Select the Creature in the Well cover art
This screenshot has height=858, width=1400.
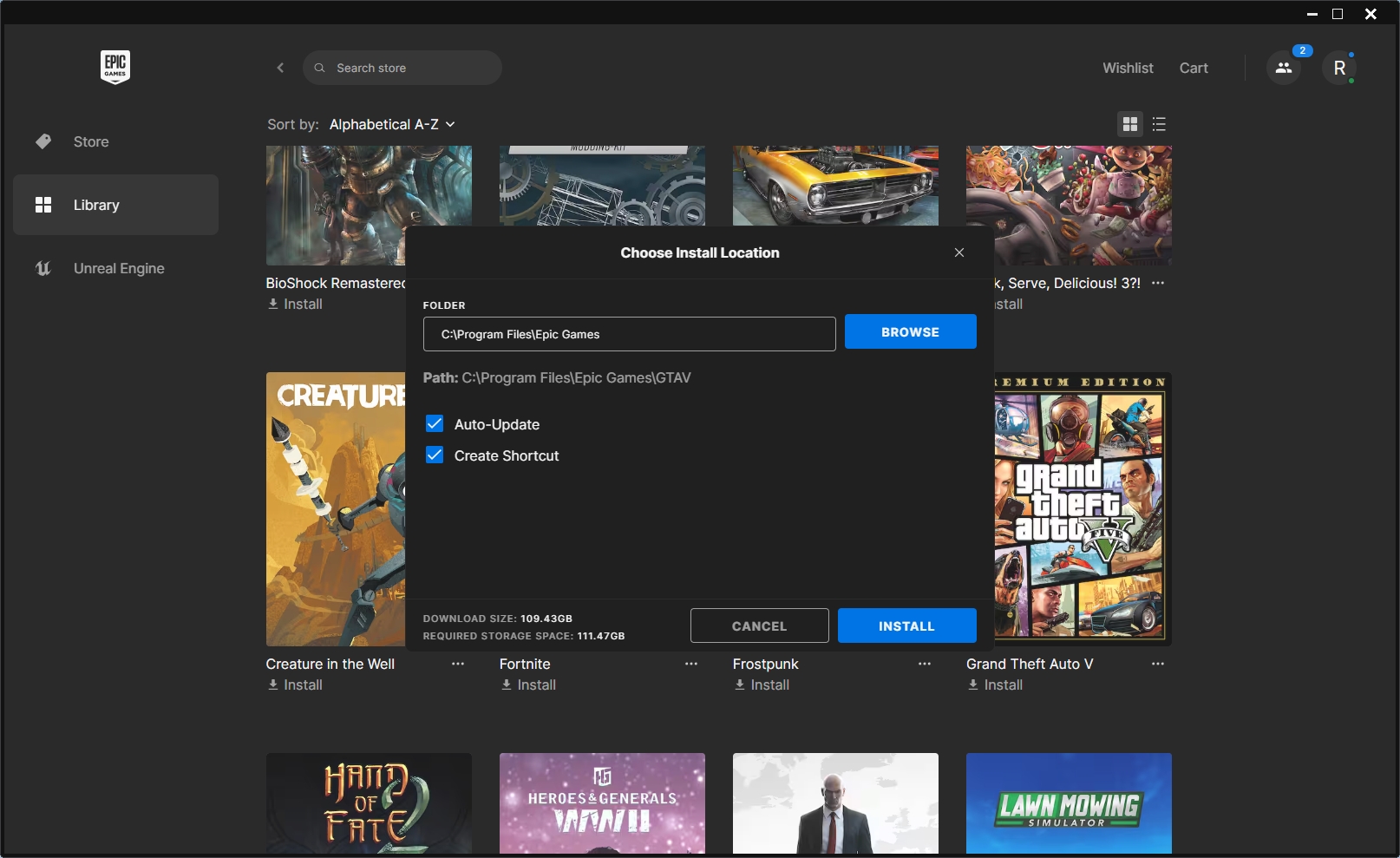point(336,509)
